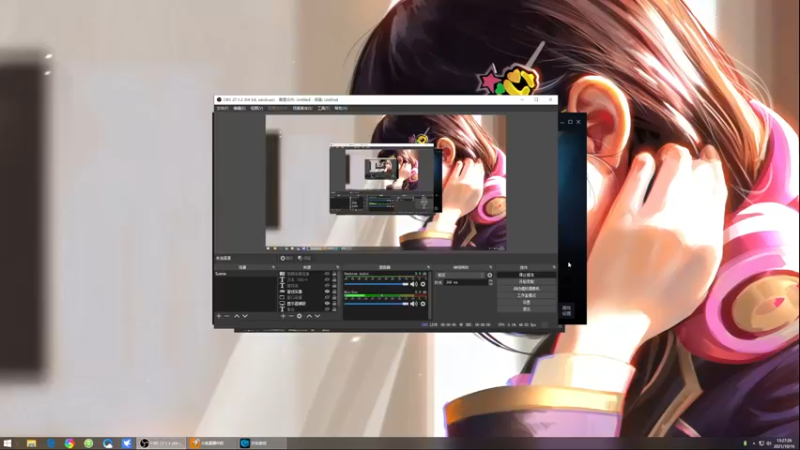The height and width of the screenshot is (450, 800).
Task: Adjust the transition duration stepper arrows
Action: 491,282
